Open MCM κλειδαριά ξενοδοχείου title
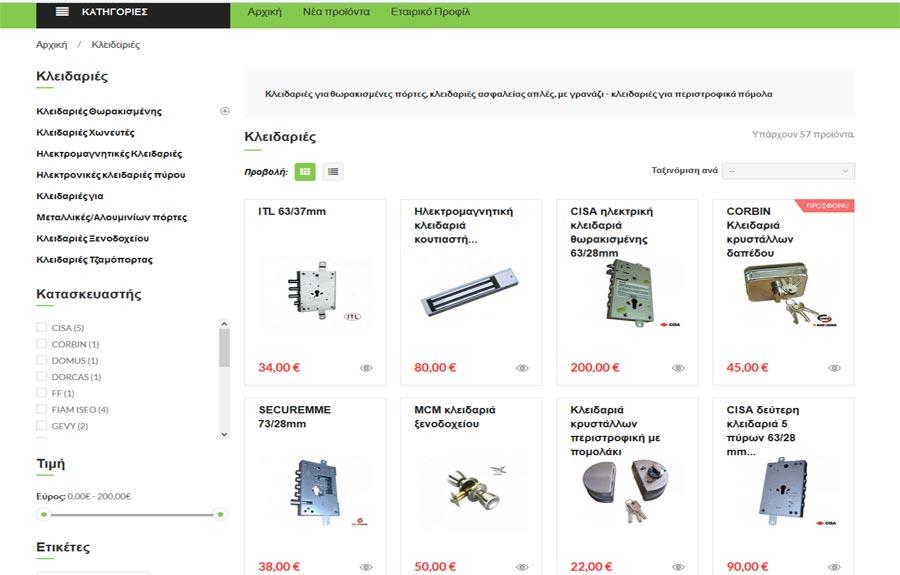The height and width of the screenshot is (575, 900). click(455, 417)
